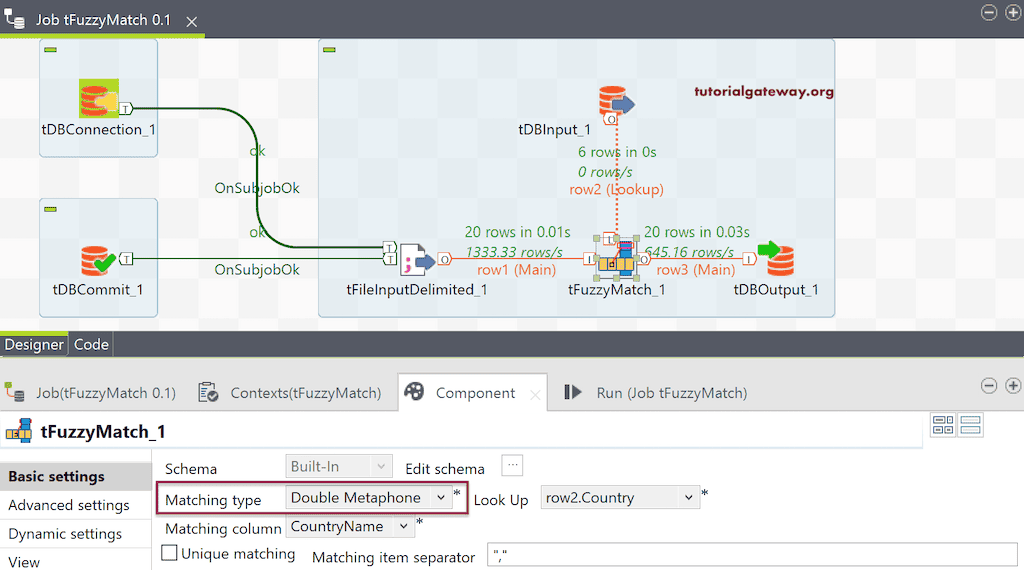Click the 20 rows in 0.03s statistic

(x=697, y=232)
